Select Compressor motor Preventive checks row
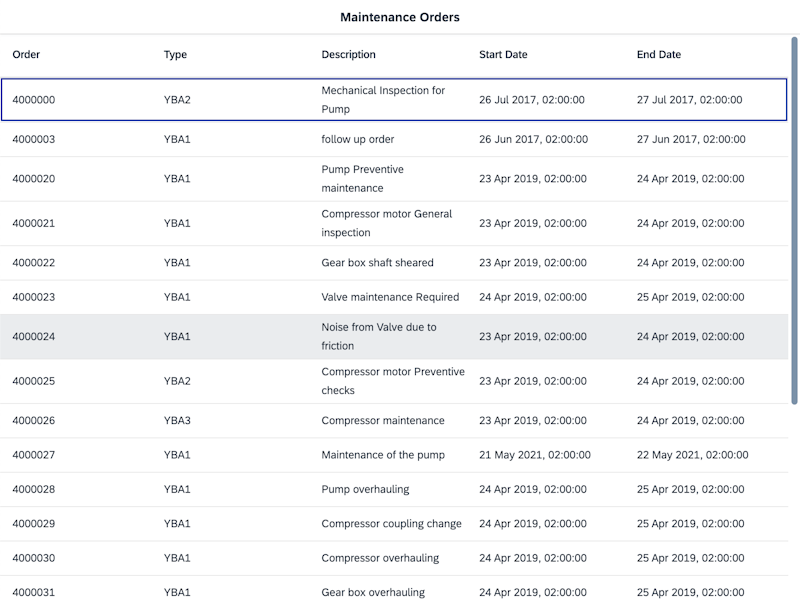 [394, 381]
